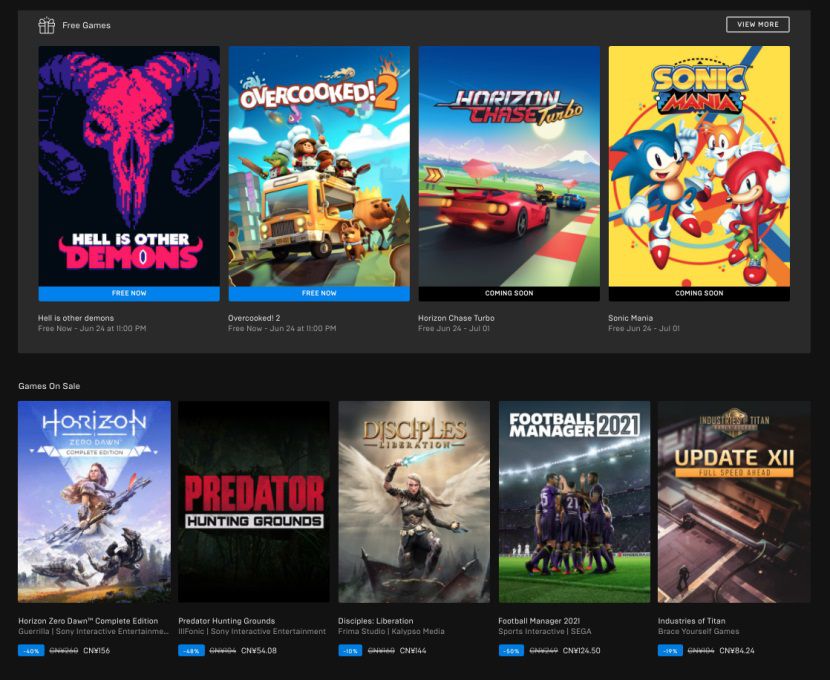Open the Hell is Other Demons cover art

(x=129, y=166)
